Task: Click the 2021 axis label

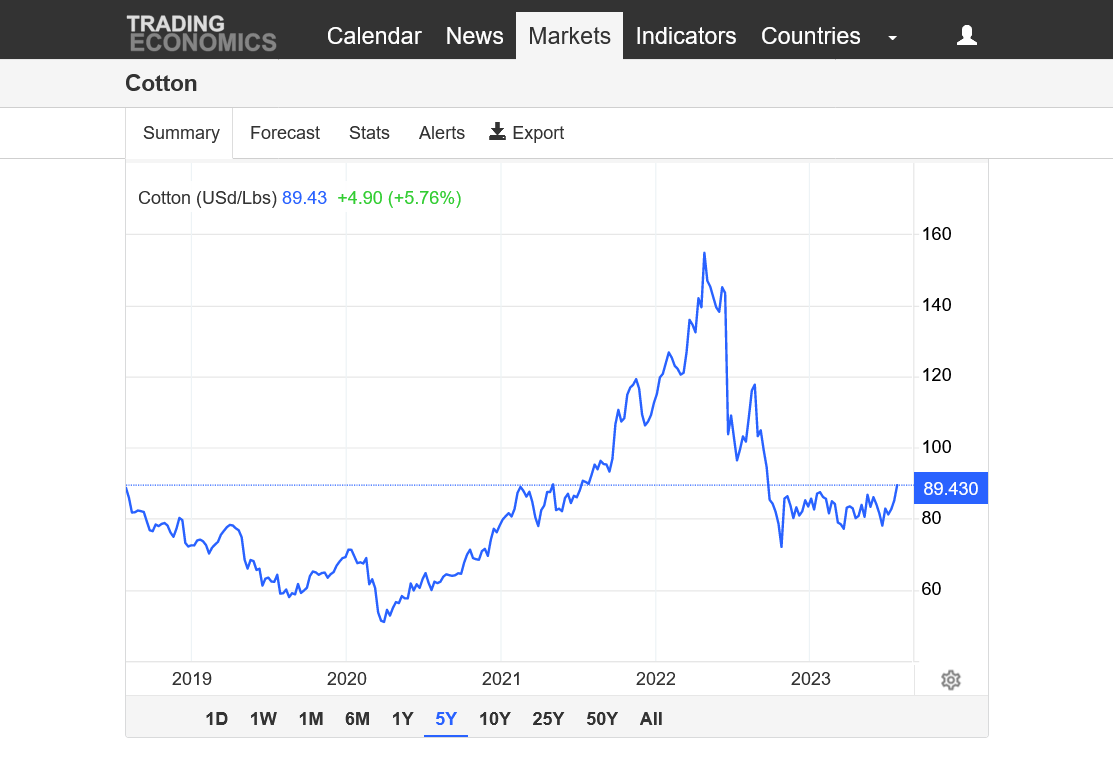Action: click(x=501, y=679)
